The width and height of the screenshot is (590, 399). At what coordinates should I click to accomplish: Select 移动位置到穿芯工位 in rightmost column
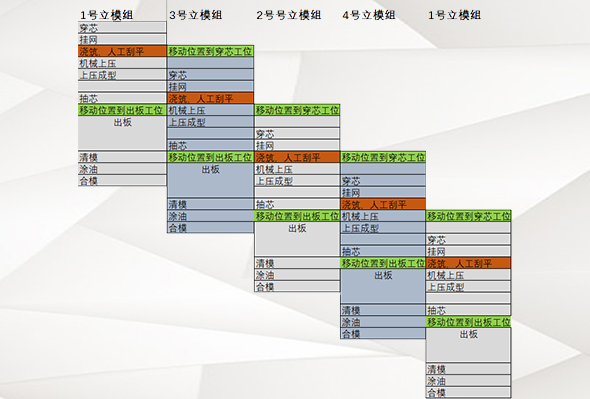click(x=468, y=216)
